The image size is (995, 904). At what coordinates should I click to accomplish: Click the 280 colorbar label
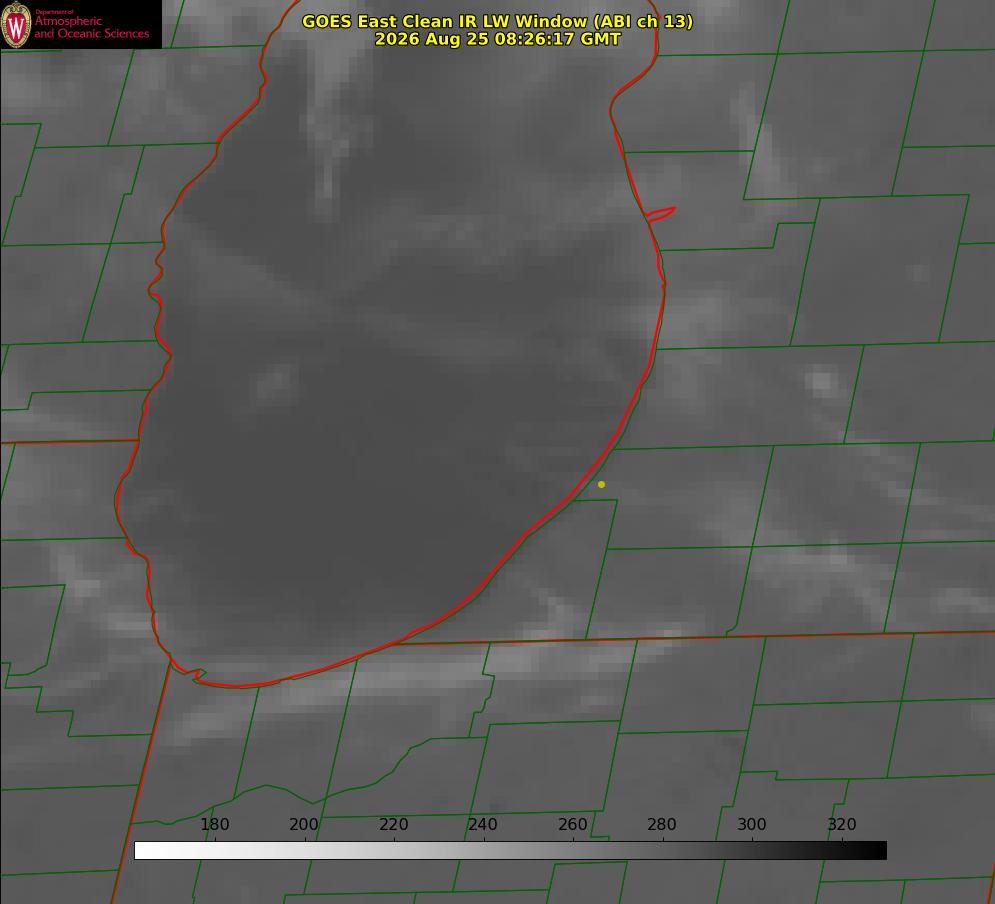(x=662, y=824)
